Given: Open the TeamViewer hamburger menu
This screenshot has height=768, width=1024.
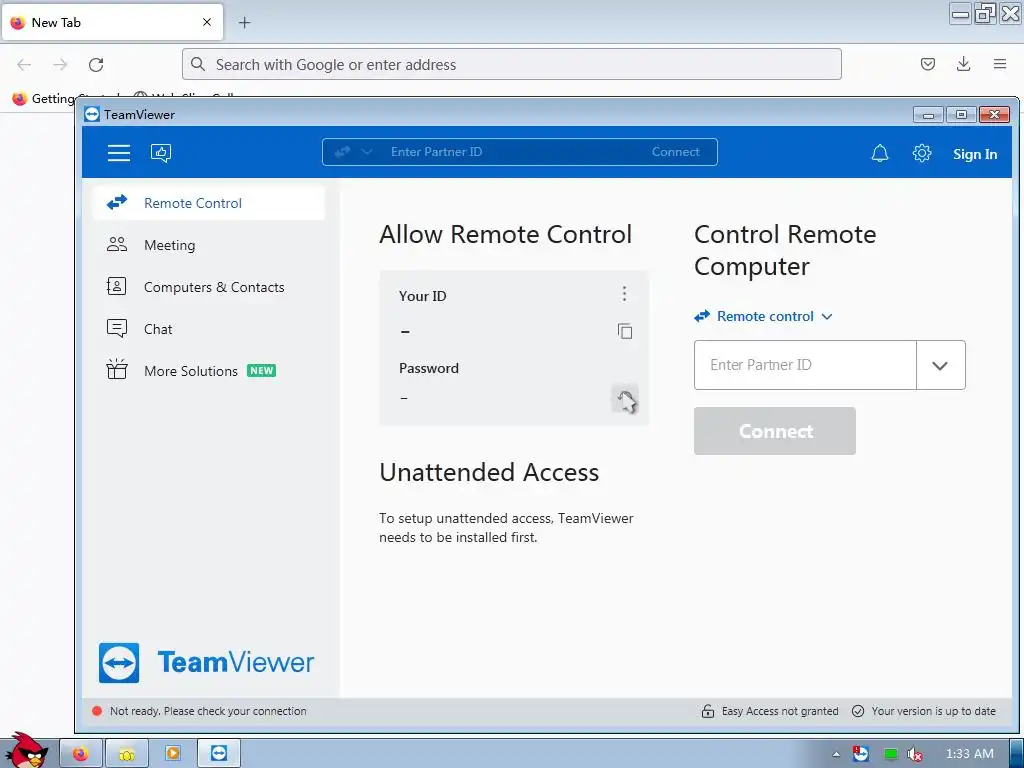Looking at the screenshot, I should [x=119, y=153].
